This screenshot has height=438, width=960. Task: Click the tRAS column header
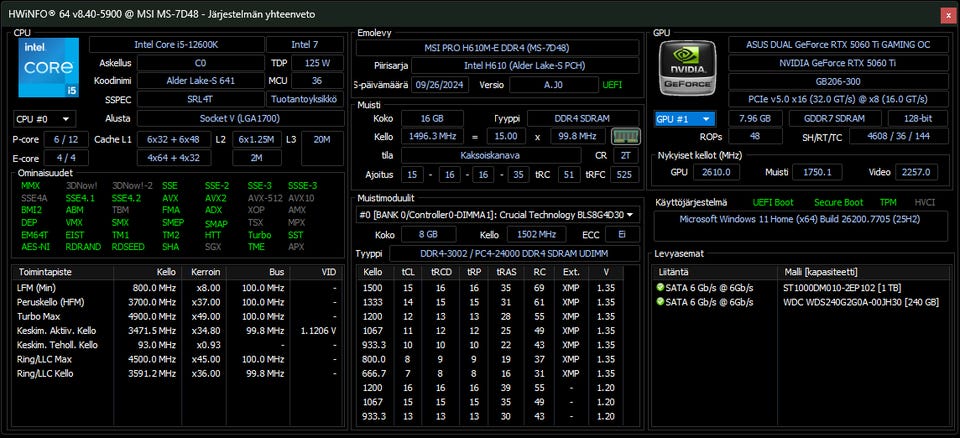click(x=506, y=272)
